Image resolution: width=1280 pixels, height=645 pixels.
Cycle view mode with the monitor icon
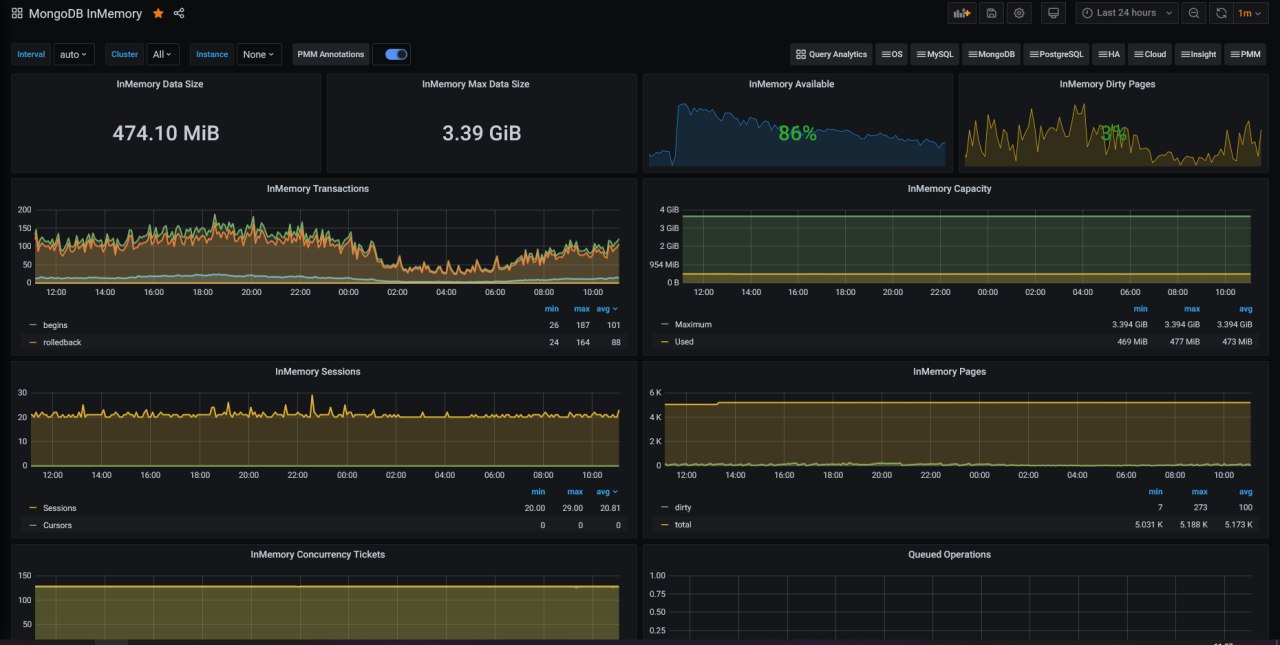pos(1053,13)
